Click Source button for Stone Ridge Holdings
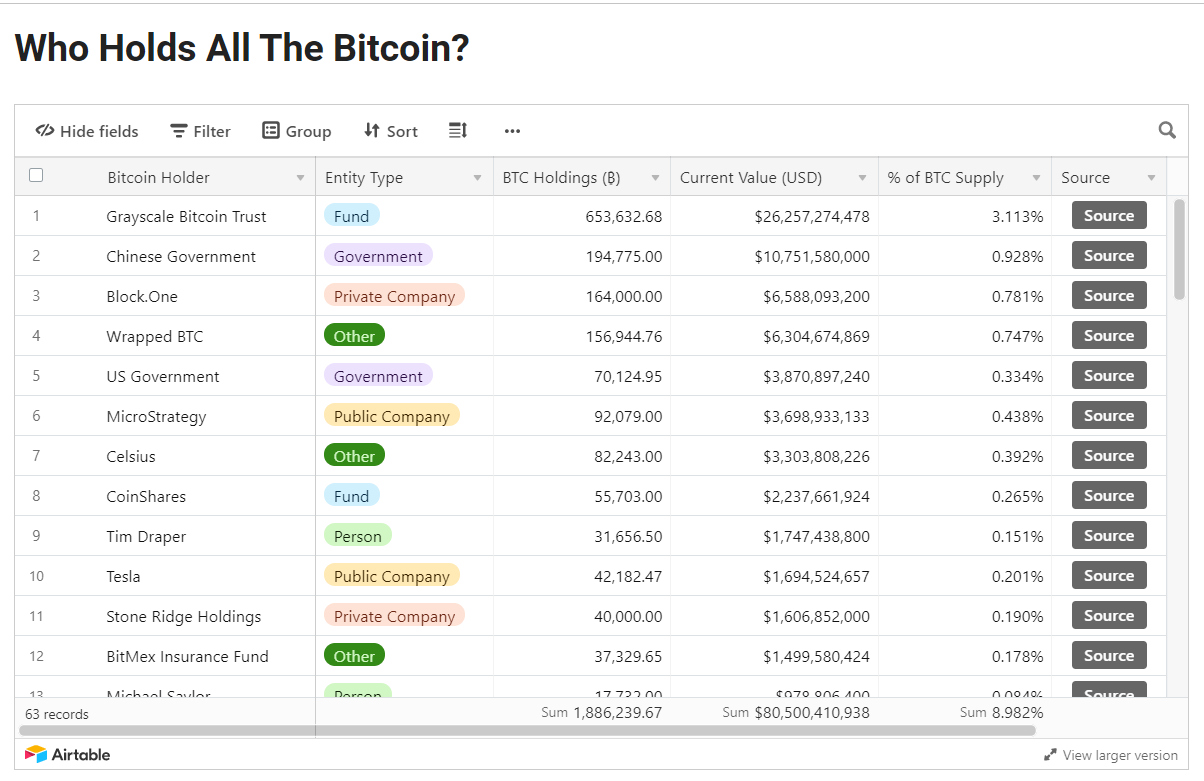The image size is (1204, 781). [x=1109, y=615]
